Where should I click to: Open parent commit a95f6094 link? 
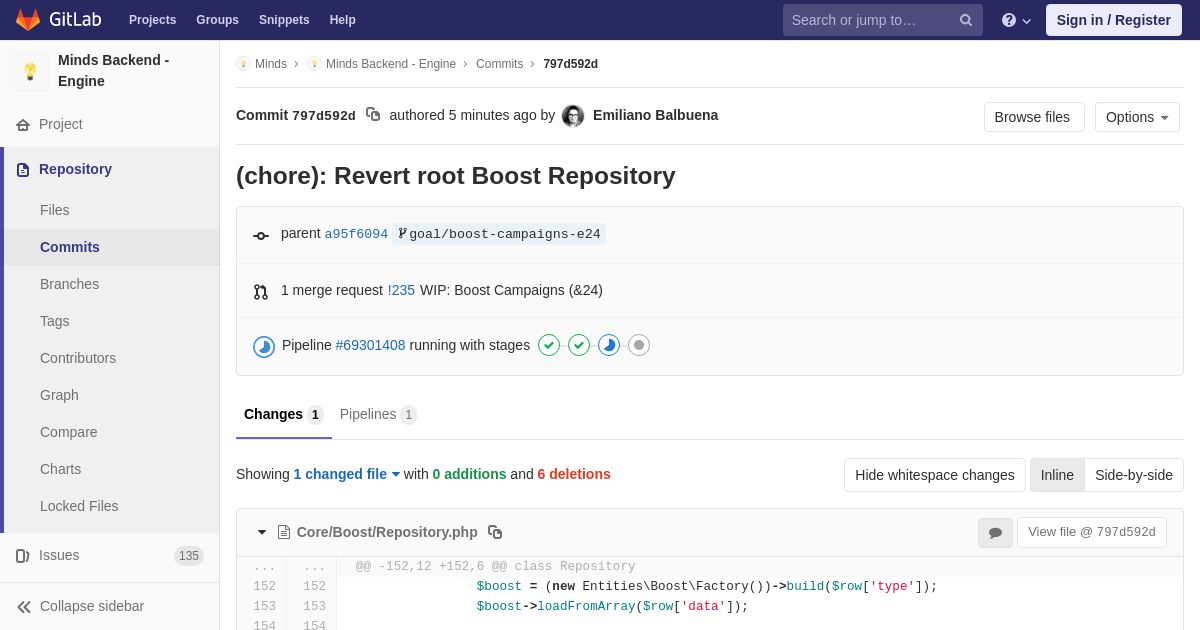coord(356,234)
